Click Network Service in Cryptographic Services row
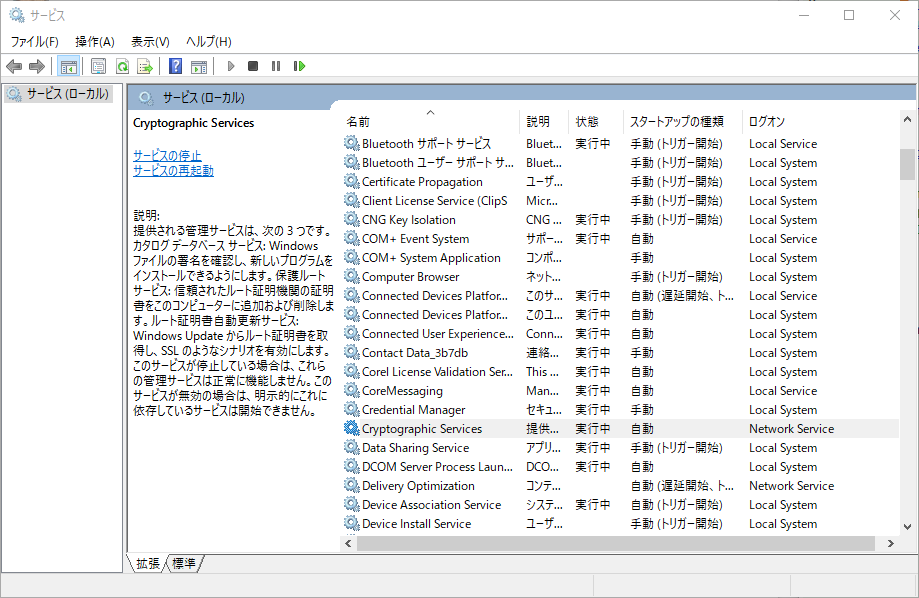919x598 pixels. 791,429
